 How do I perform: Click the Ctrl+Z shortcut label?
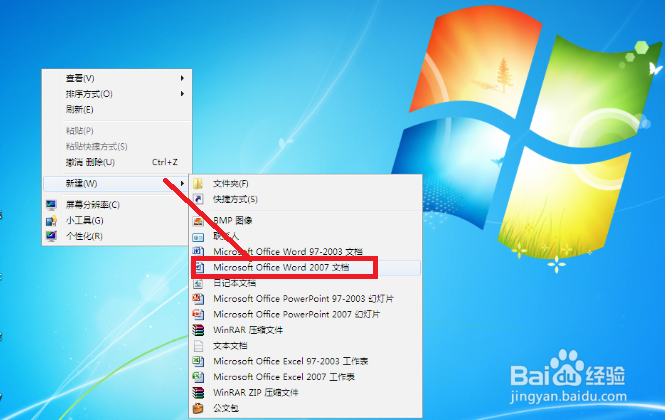[165, 162]
